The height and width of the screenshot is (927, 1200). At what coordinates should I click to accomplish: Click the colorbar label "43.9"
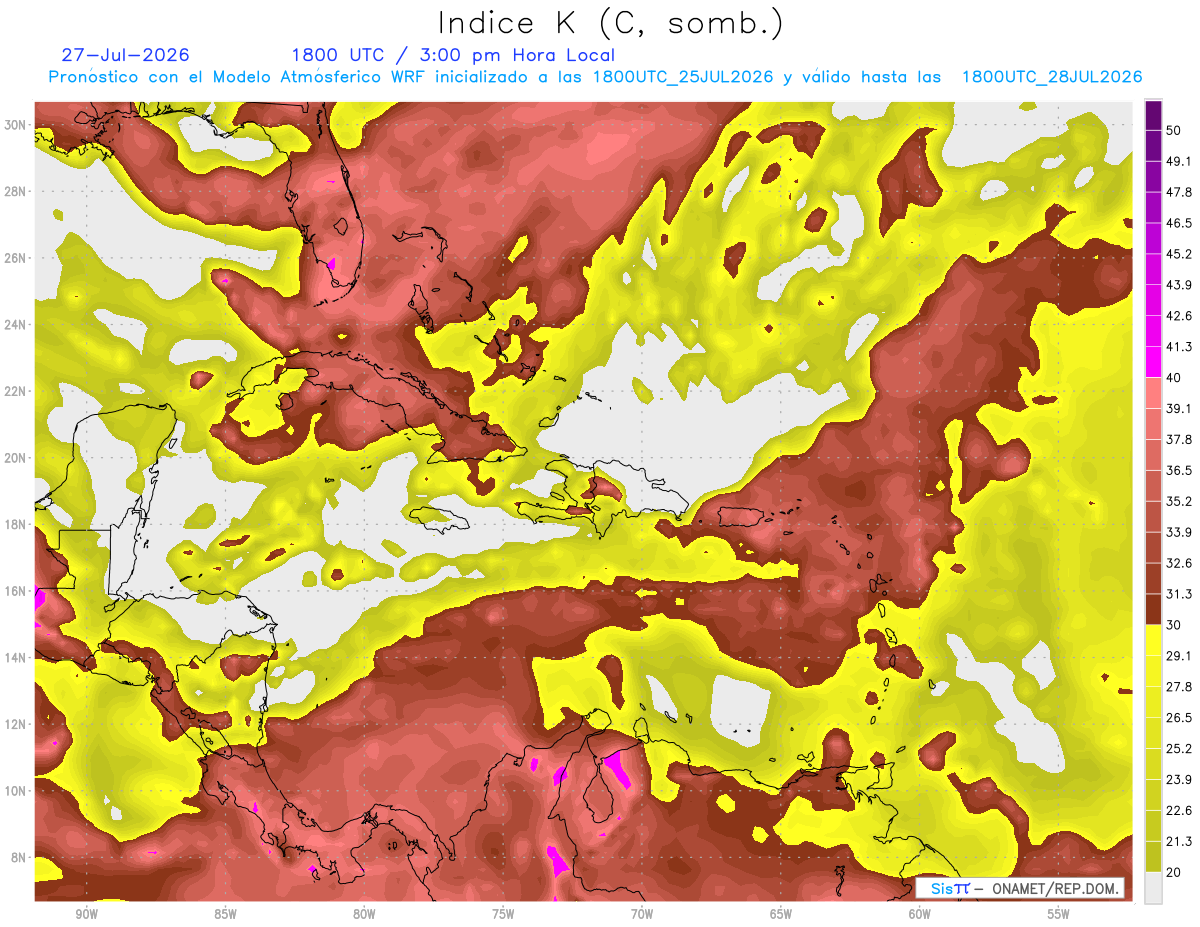pyautogui.click(x=1179, y=285)
